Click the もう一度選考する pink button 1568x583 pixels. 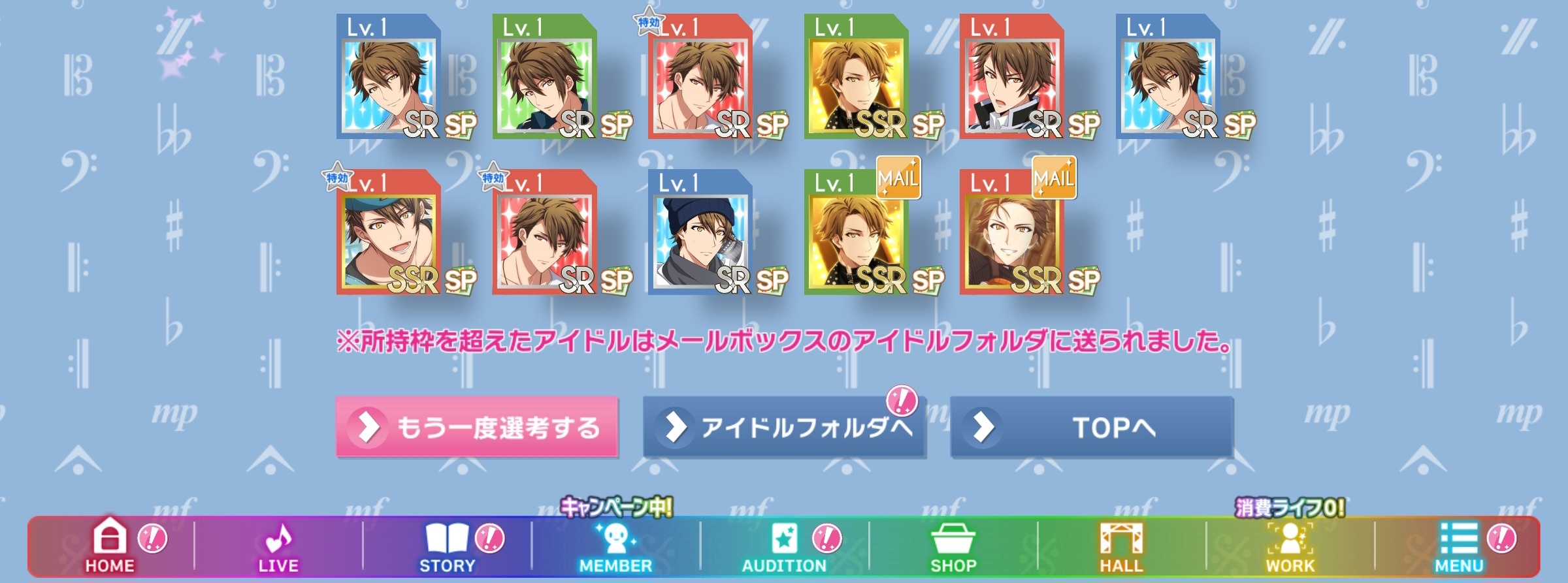pos(477,427)
